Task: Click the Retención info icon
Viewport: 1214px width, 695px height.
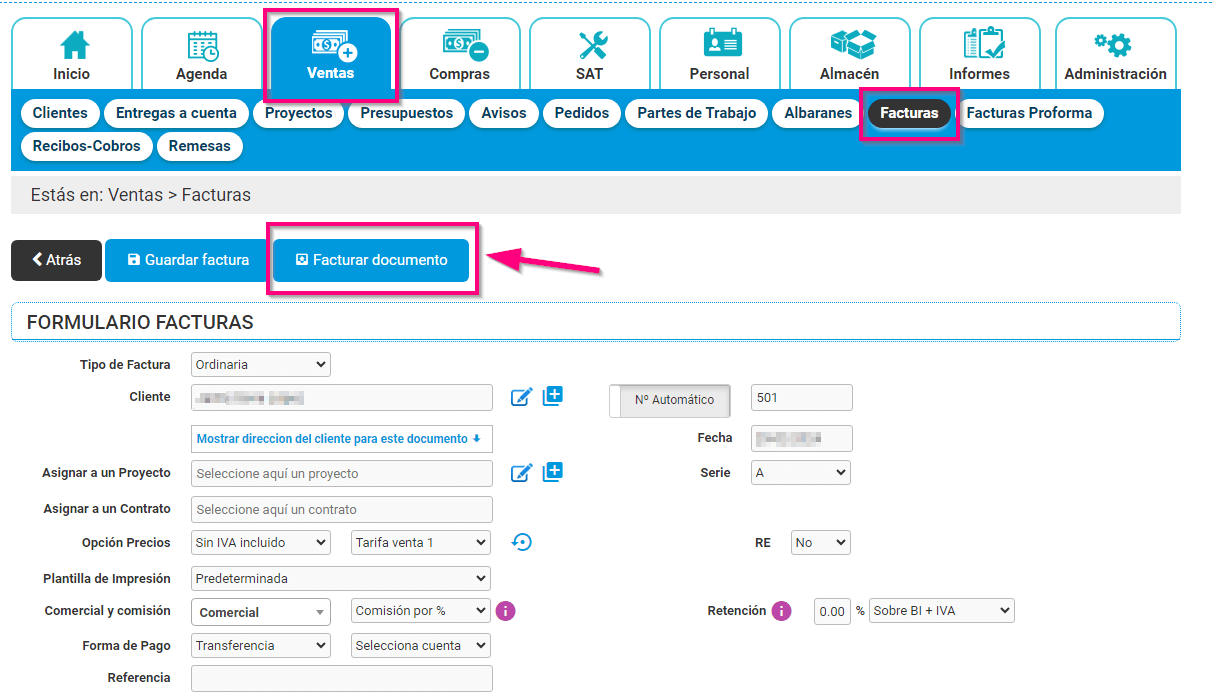Action: tap(781, 611)
